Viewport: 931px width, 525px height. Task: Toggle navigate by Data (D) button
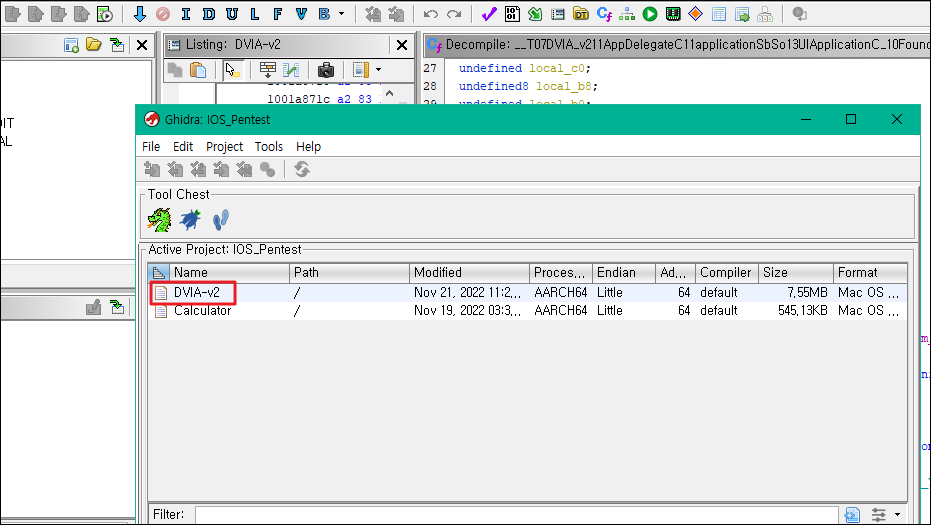tap(208, 14)
